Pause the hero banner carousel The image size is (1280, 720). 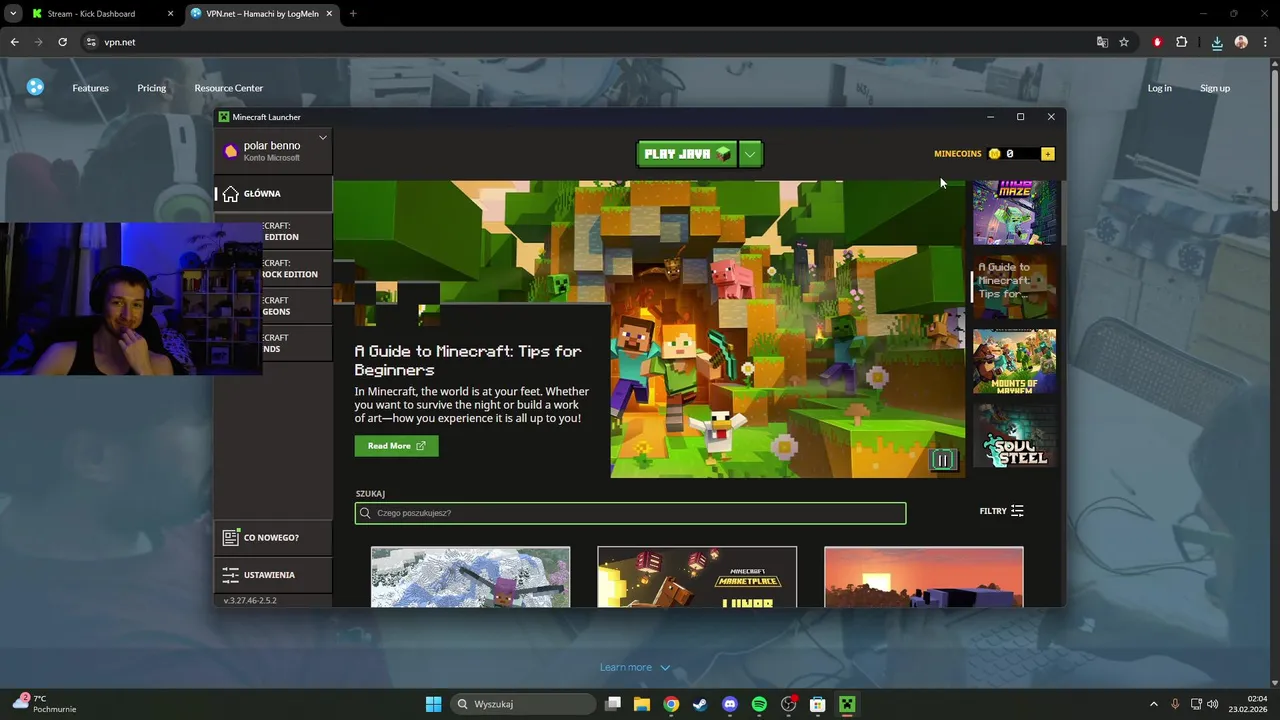pyautogui.click(x=942, y=460)
